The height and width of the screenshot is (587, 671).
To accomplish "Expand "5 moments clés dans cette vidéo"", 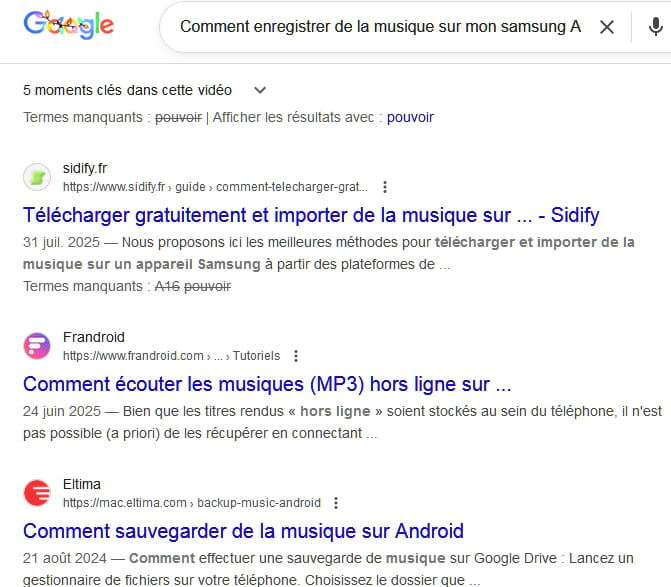I will pyautogui.click(x=260, y=90).
